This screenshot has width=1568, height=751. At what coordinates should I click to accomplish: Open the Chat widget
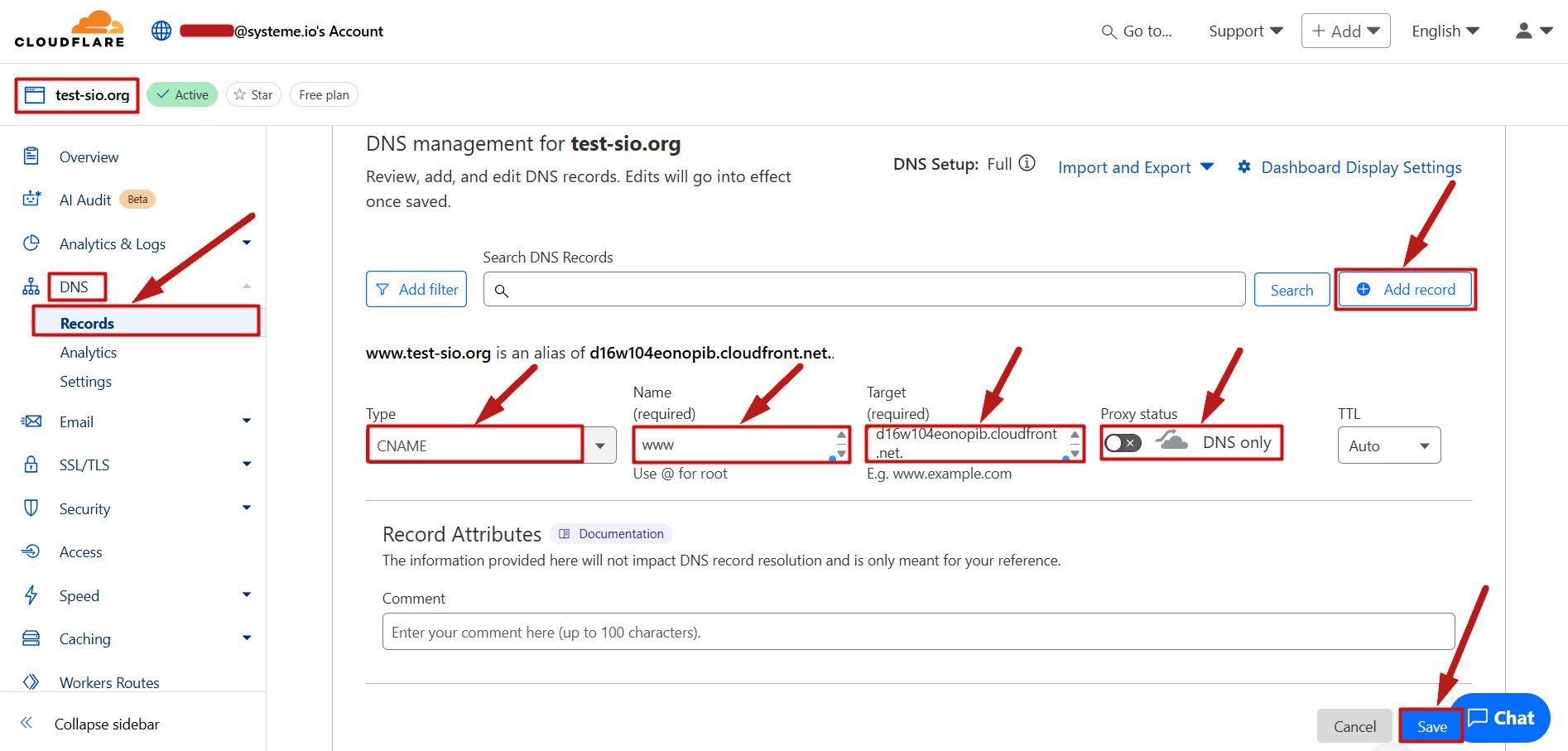pyautogui.click(x=1500, y=718)
